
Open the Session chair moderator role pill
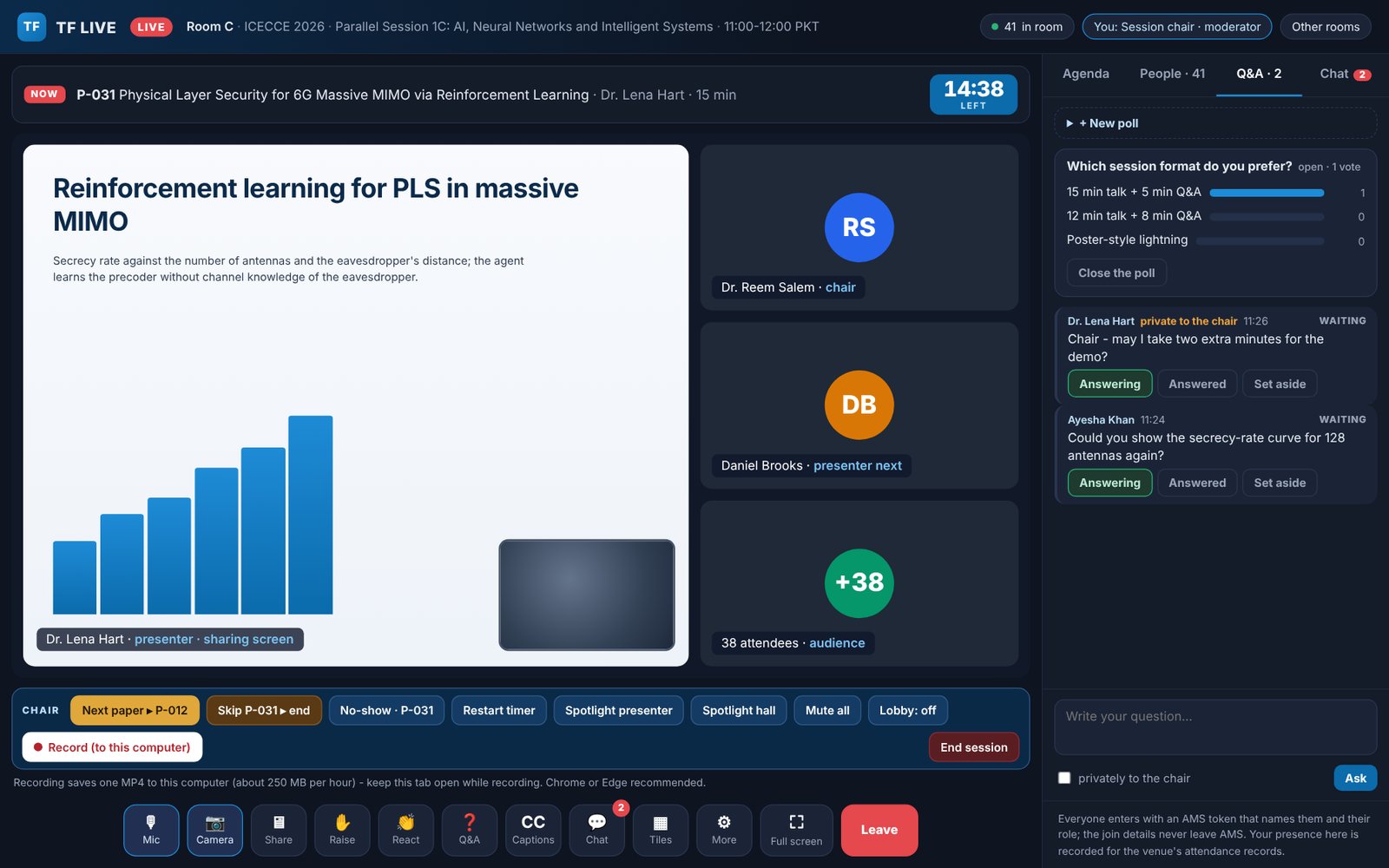point(1176,27)
